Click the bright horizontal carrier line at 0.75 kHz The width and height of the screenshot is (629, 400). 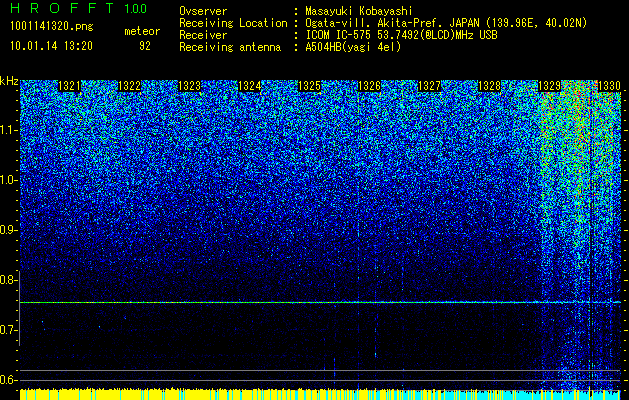pos(320,302)
